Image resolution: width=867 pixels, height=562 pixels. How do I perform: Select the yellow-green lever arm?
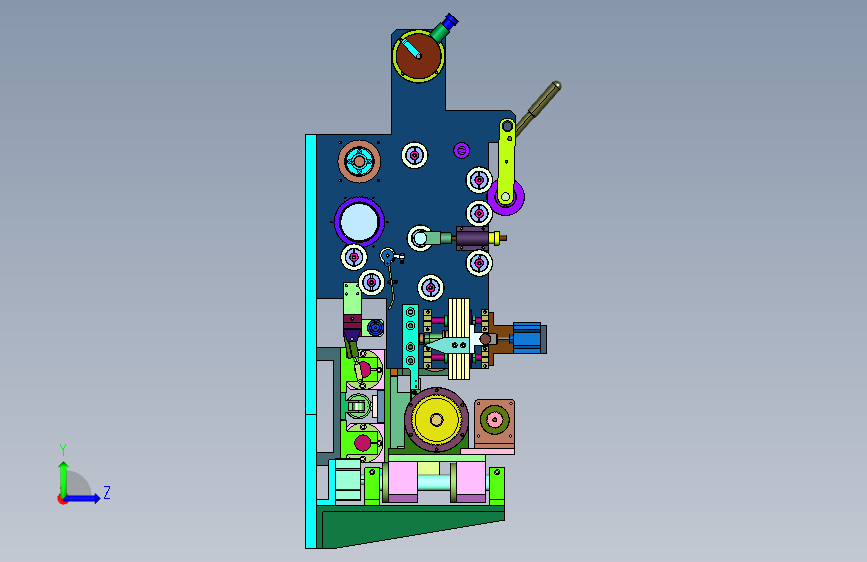(x=506, y=162)
